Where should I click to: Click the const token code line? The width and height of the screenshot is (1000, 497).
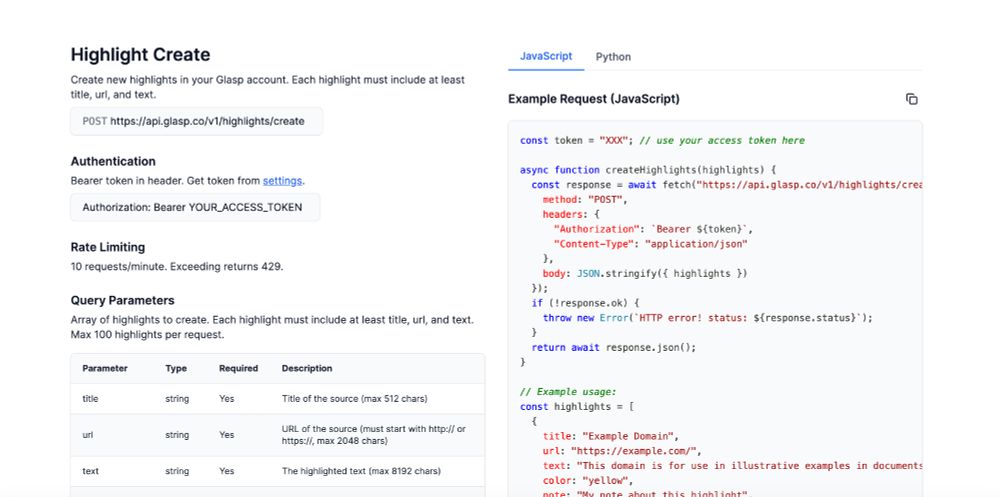click(x=662, y=140)
